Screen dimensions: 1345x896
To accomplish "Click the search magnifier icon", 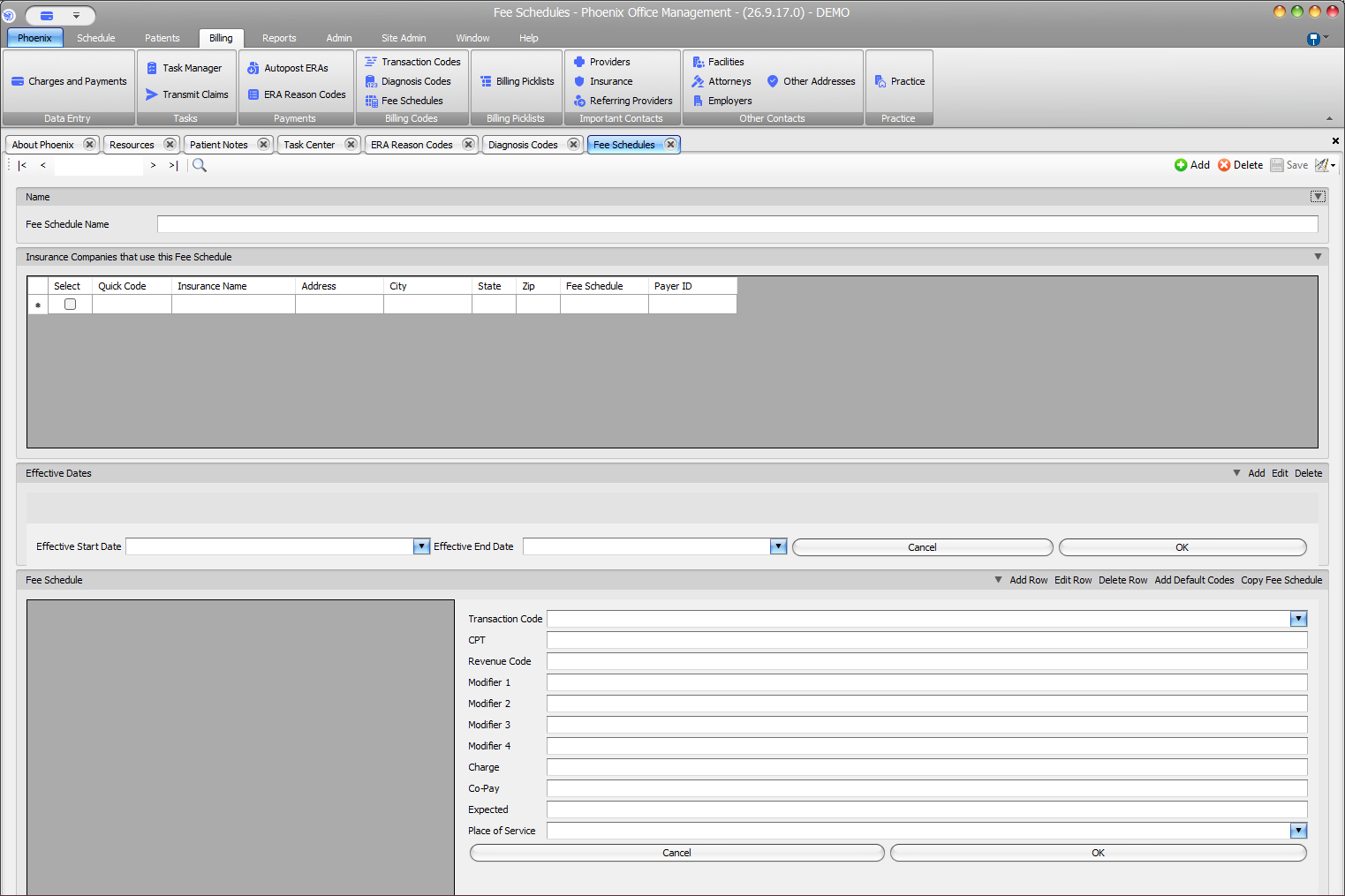I will pyautogui.click(x=200, y=165).
